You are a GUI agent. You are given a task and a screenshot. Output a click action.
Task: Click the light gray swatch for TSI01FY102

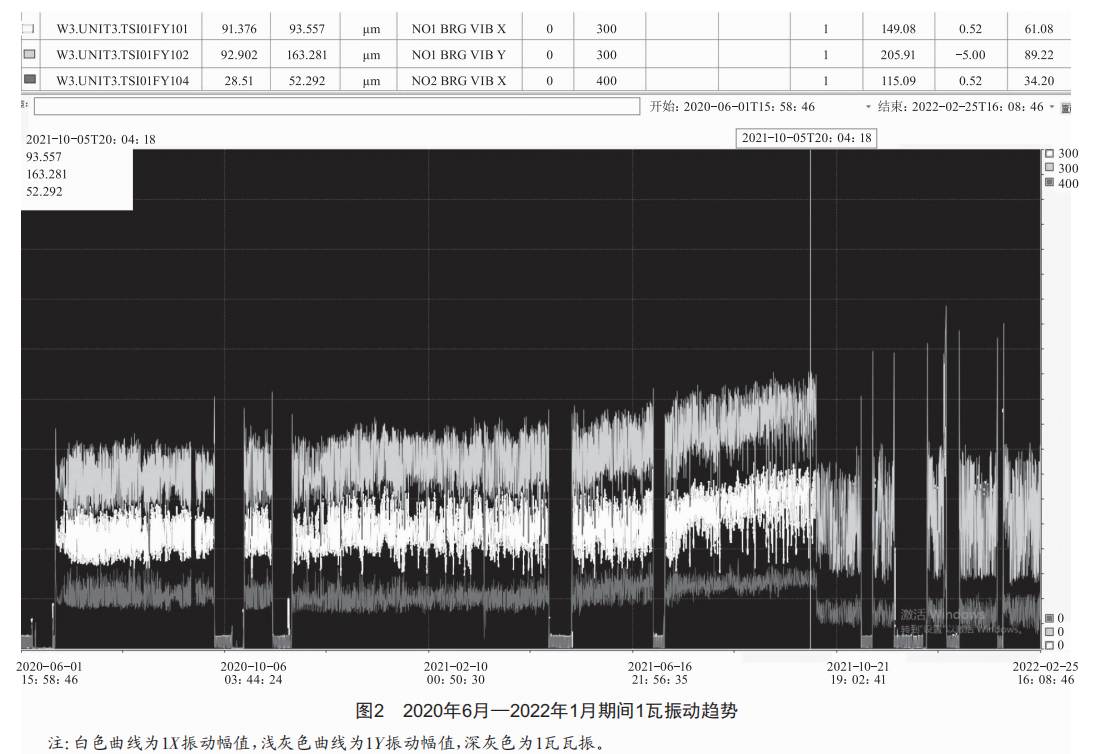point(28,54)
